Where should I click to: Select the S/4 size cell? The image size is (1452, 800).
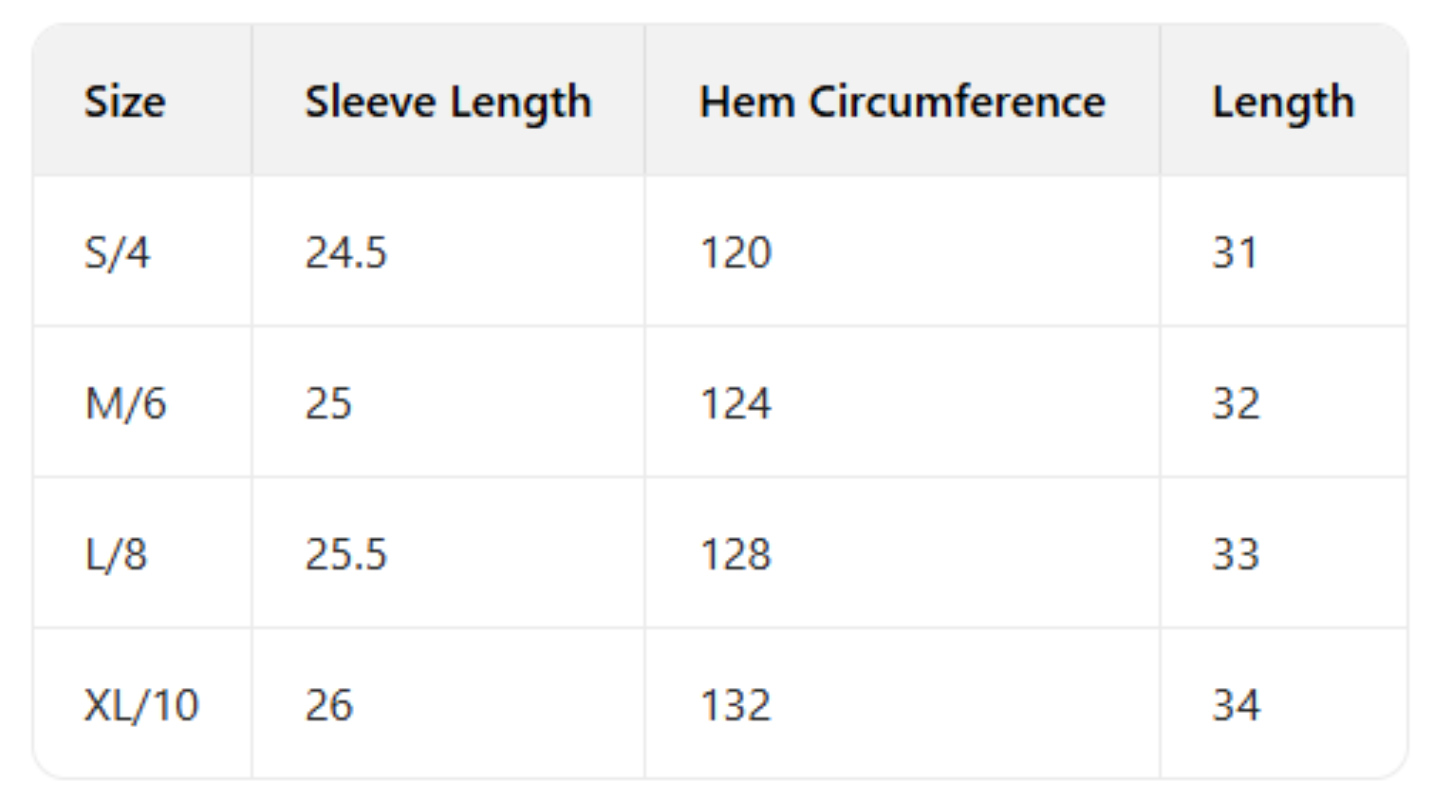[117, 253]
